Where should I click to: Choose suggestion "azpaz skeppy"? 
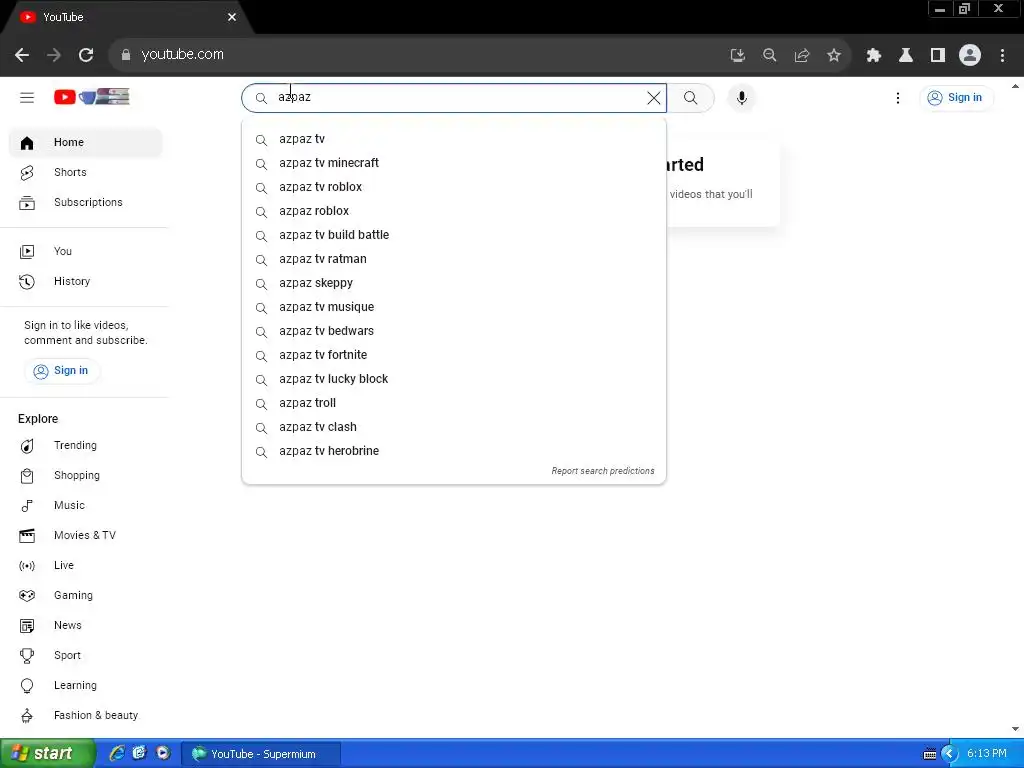click(x=454, y=283)
